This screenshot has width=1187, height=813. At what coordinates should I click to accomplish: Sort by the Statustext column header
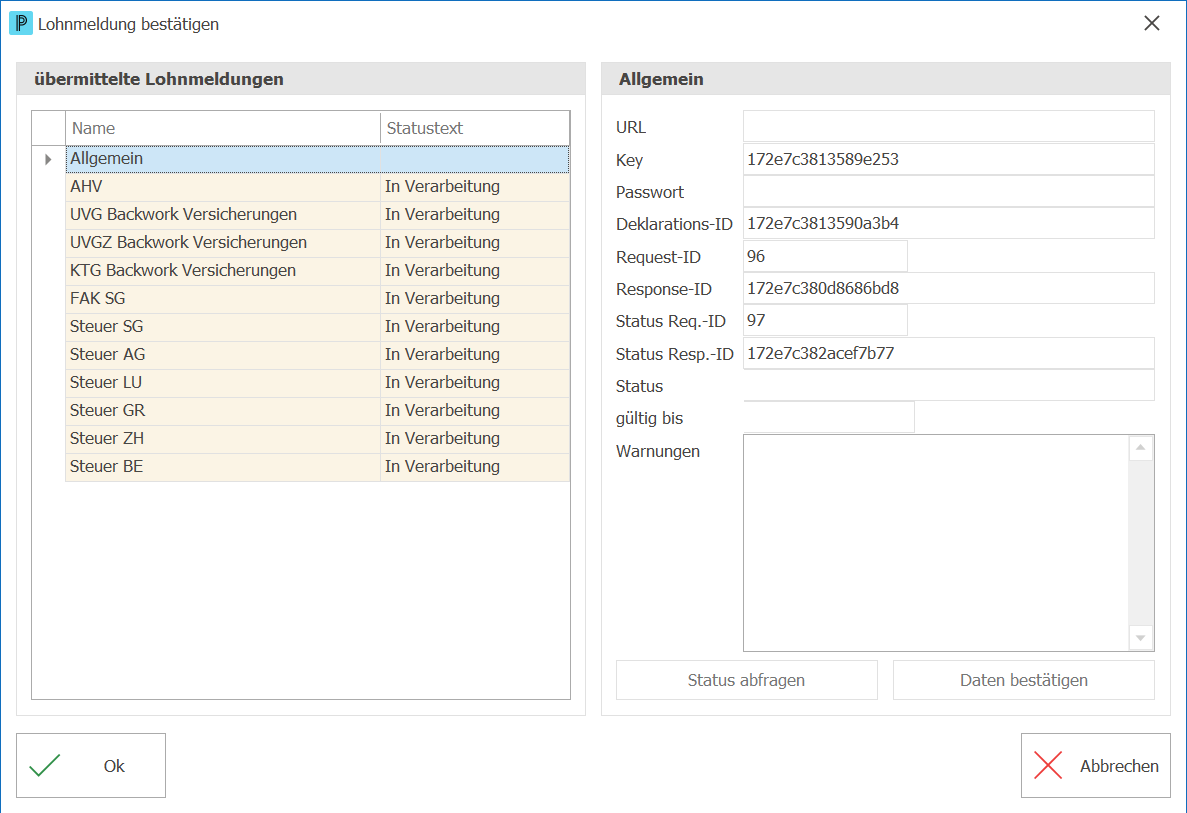point(475,128)
